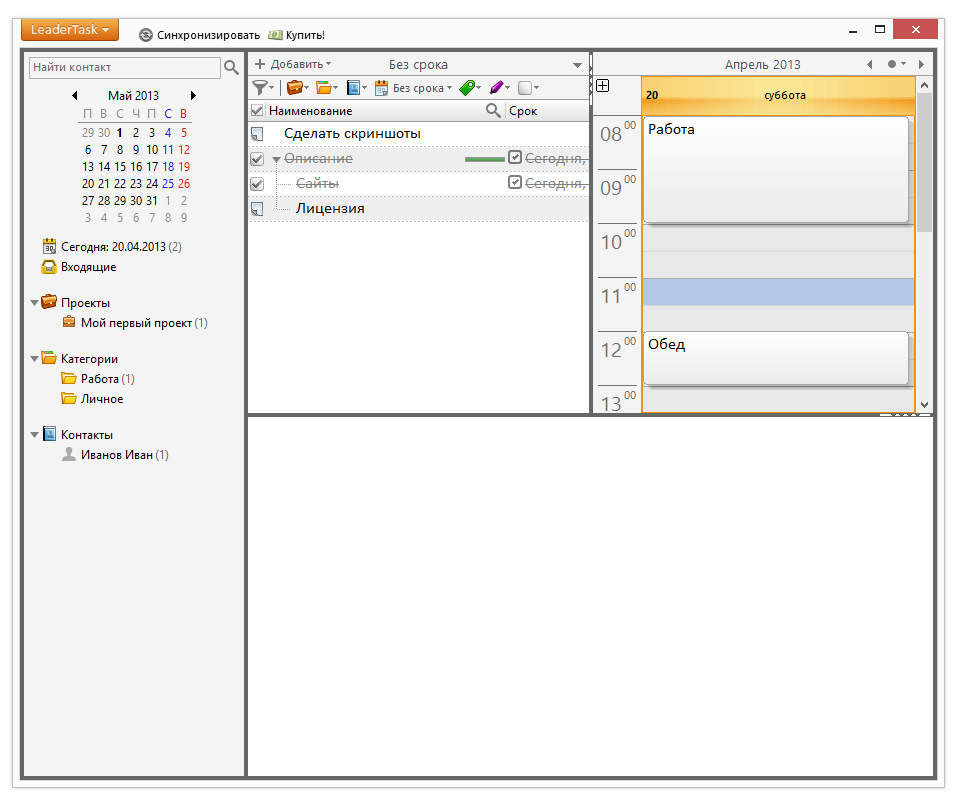
Task: Uncheck the completed Сайты task checkbox
Action: tap(257, 184)
